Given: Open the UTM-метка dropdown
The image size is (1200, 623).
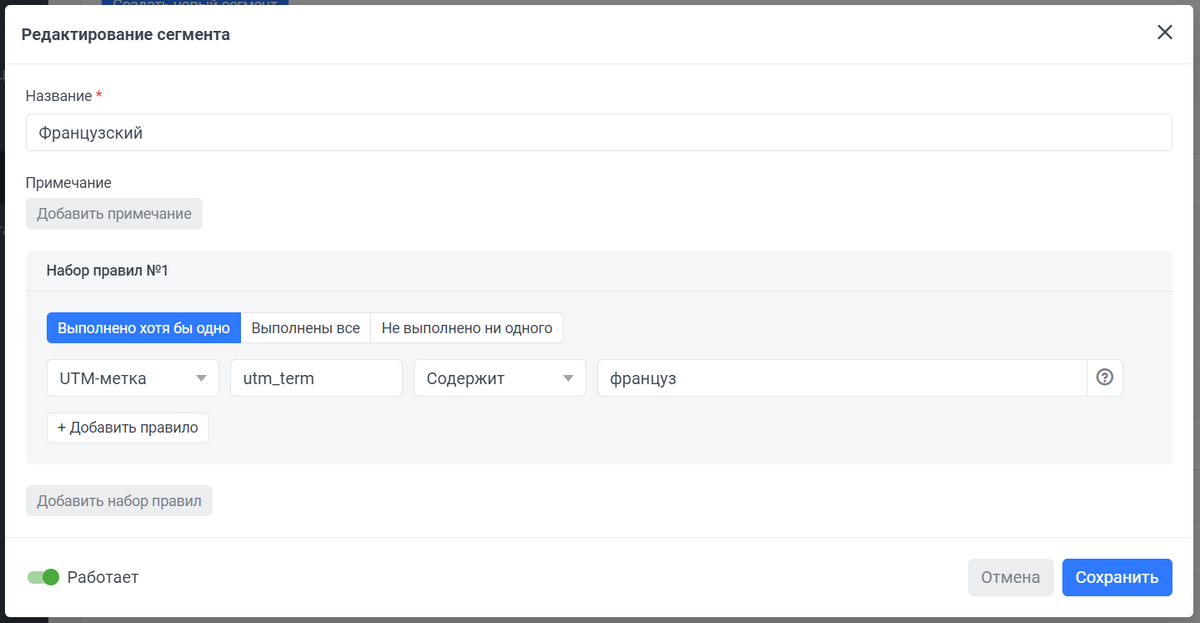Looking at the screenshot, I should point(133,378).
